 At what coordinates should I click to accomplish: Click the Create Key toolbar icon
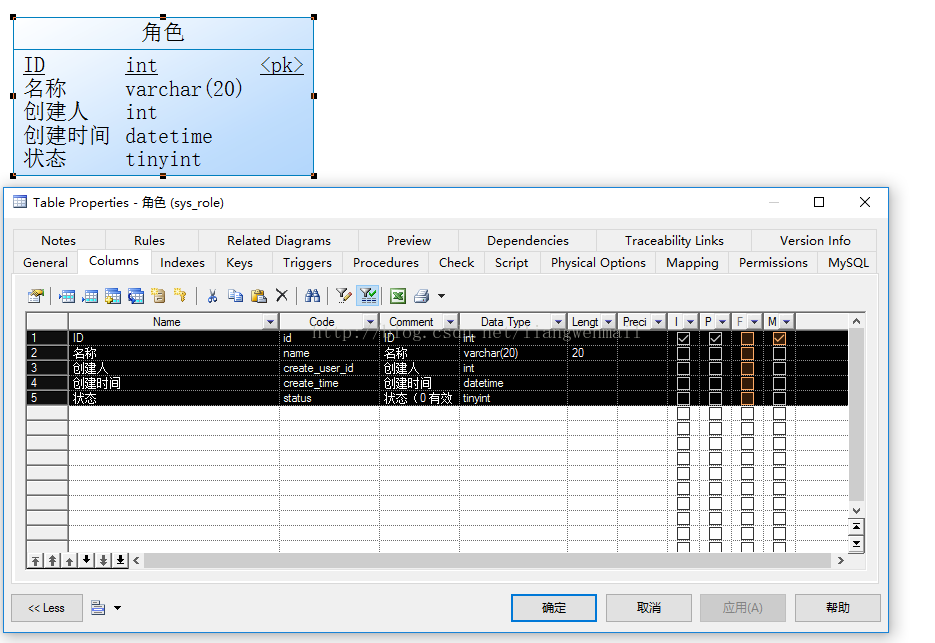(x=180, y=296)
